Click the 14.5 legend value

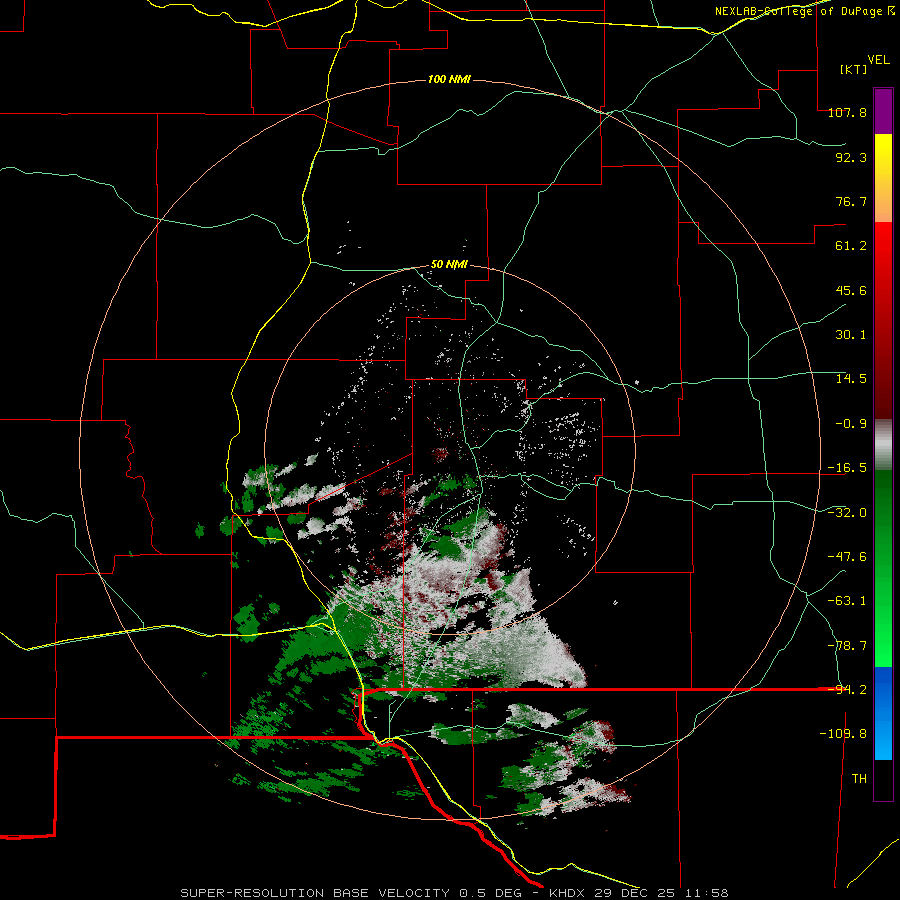[851, 379]
